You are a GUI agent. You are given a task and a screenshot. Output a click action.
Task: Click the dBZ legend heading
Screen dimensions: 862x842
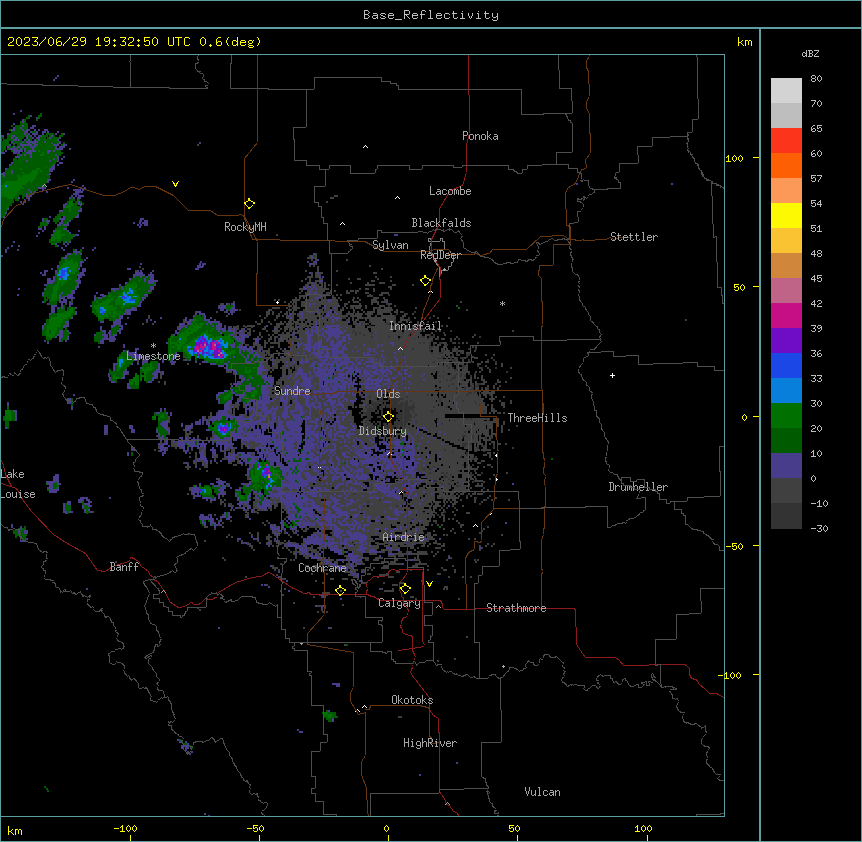(810, 53)
